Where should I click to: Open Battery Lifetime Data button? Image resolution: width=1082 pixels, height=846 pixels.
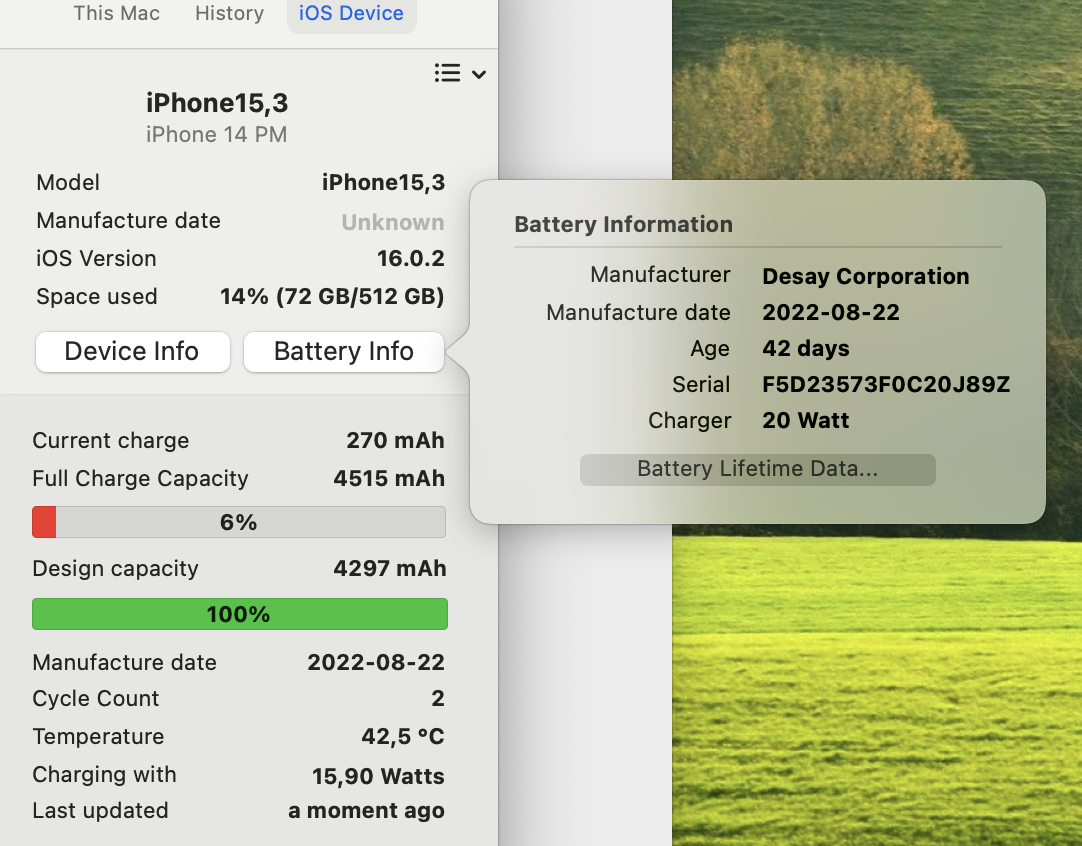758,469
